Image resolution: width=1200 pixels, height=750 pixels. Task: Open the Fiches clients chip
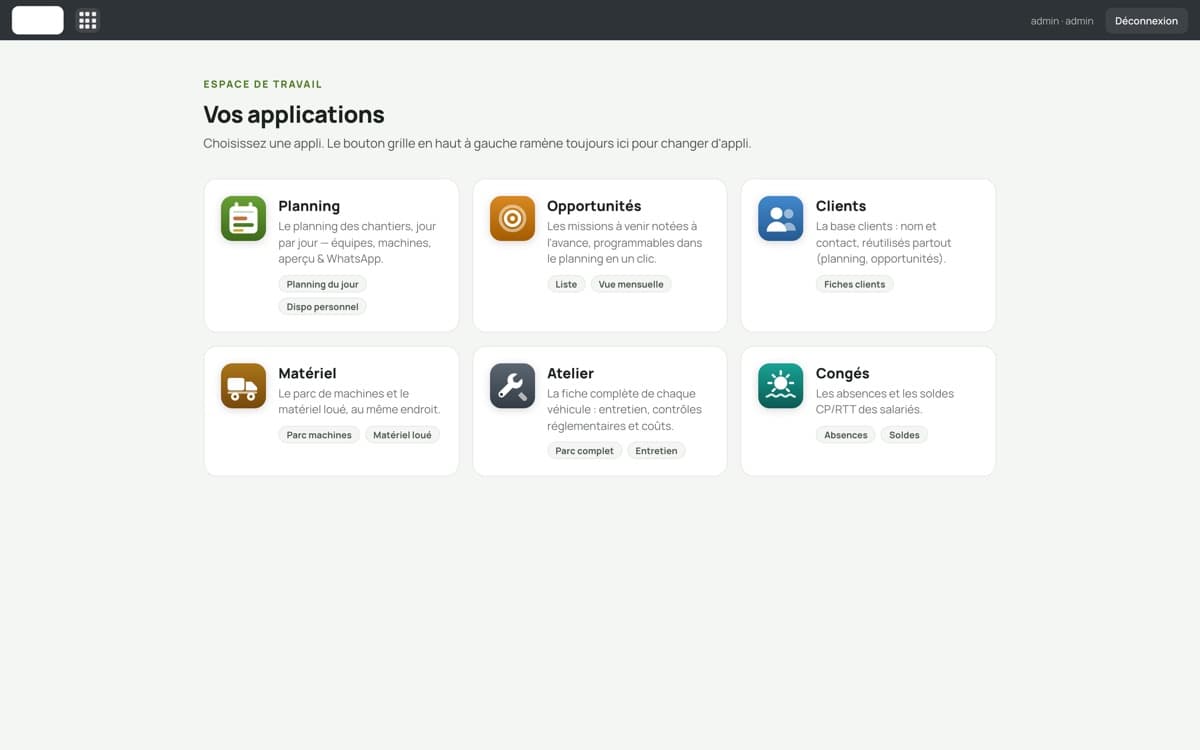click(x=854, y=284)
